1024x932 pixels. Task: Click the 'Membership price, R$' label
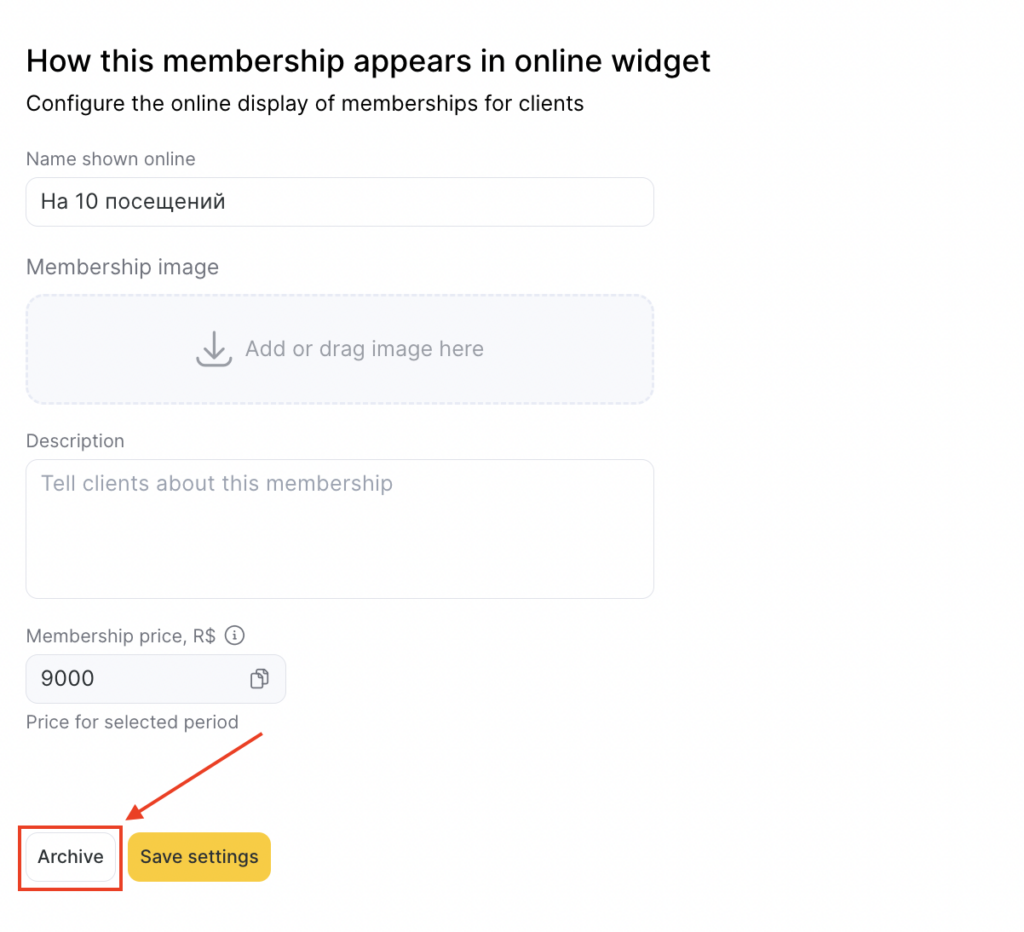[x=121, y=636]
